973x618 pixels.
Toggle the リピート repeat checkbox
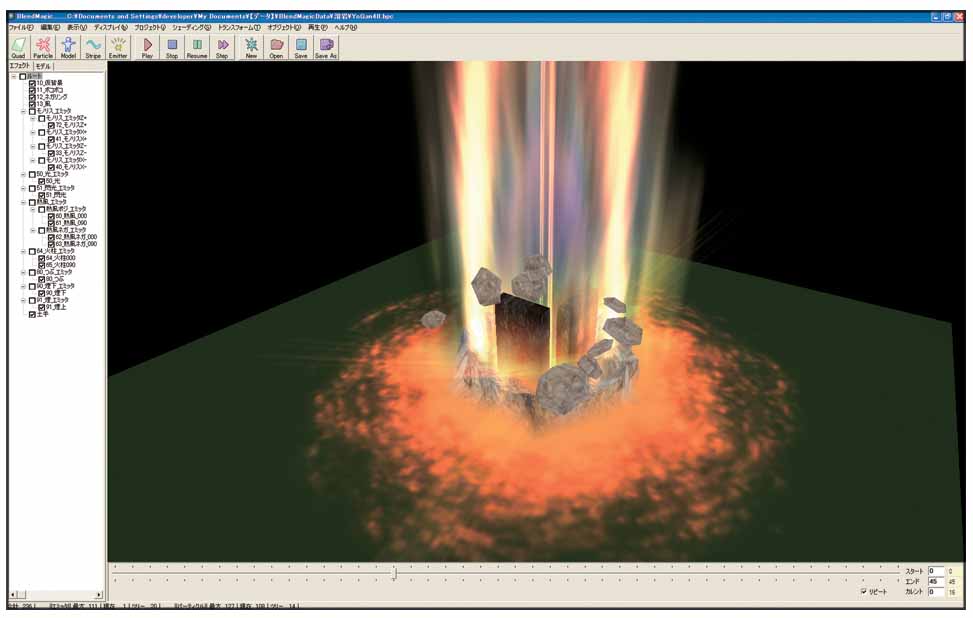[864, 592]
